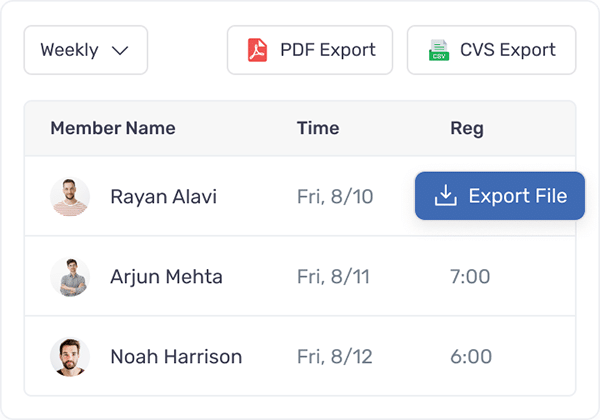600x420 pixels.
Task: Select the Noah Harrison name
Action: [176, 357]
